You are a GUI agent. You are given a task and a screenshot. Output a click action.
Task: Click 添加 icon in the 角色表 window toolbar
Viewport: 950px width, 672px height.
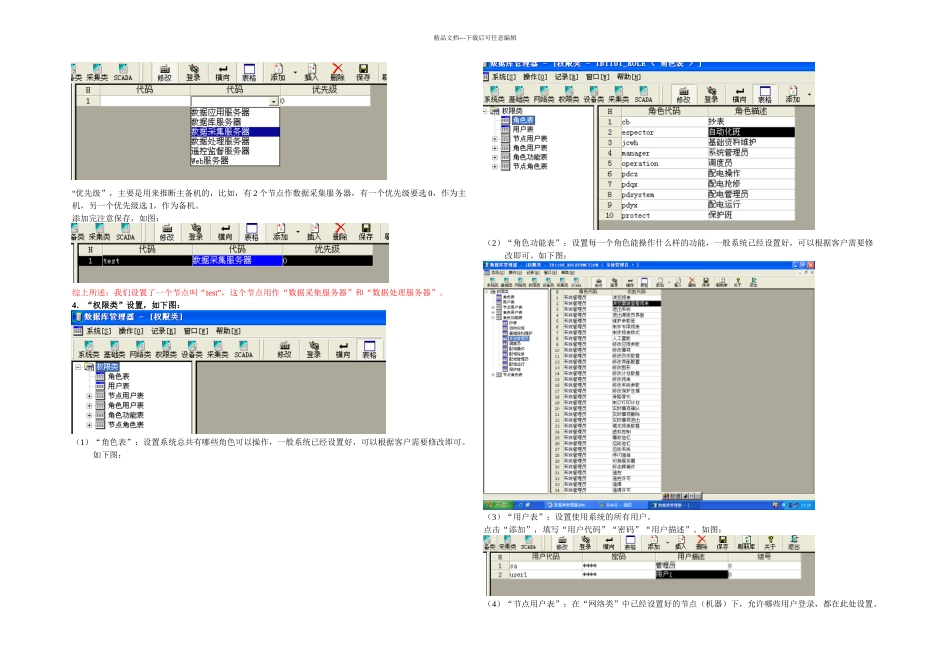793,95
